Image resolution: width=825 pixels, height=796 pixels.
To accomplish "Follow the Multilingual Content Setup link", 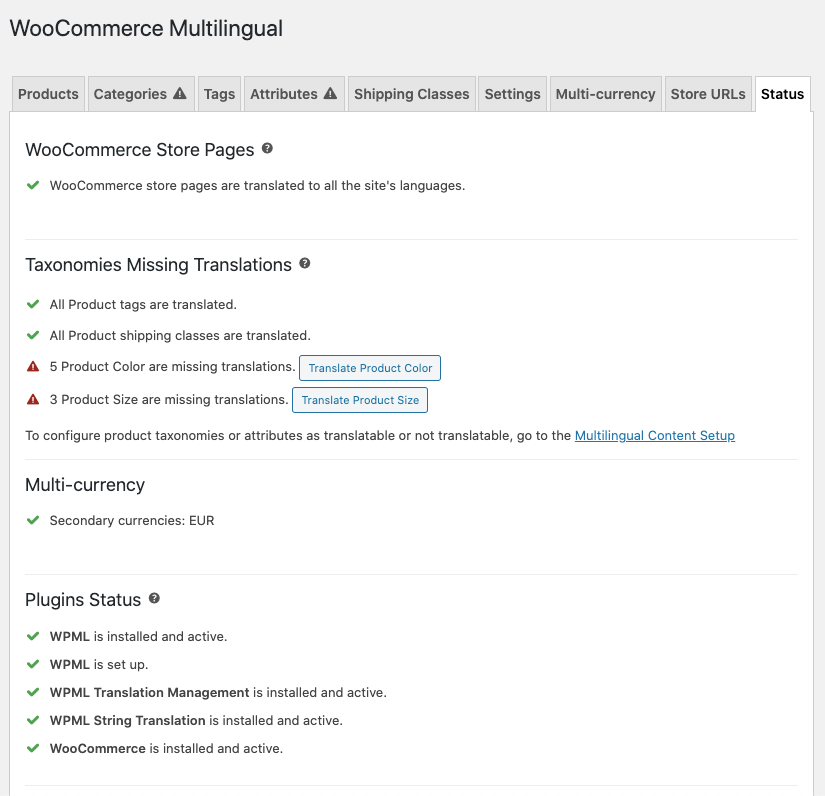I will [654, 435].
